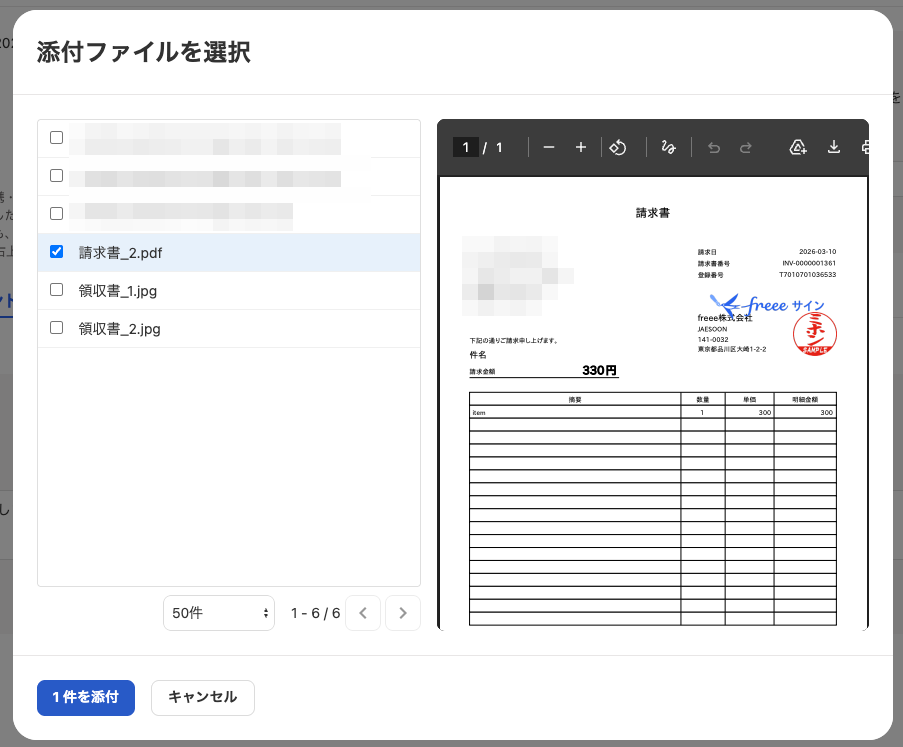Viewport: 903px width, 747px height.
Task: Check the 領収書_2.jpg checkbox
Action: (x=56, y=328)
